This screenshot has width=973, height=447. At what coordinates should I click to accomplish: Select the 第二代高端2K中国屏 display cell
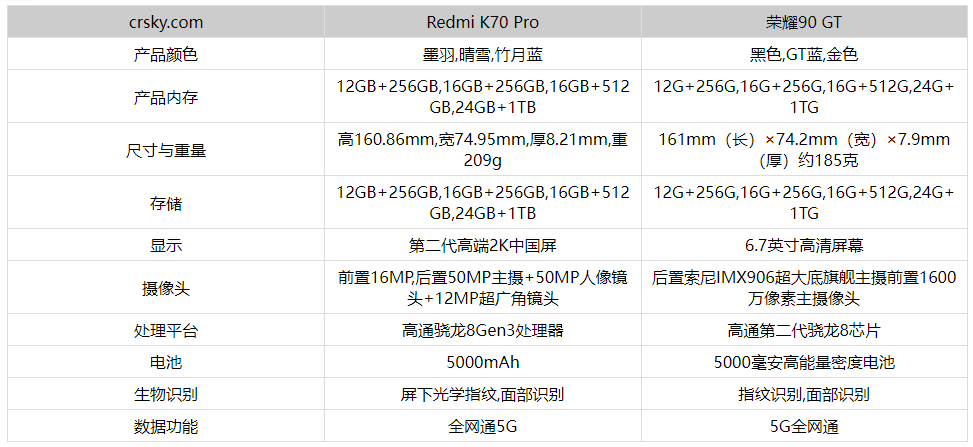pyautogui.click(x=482, y=246)
